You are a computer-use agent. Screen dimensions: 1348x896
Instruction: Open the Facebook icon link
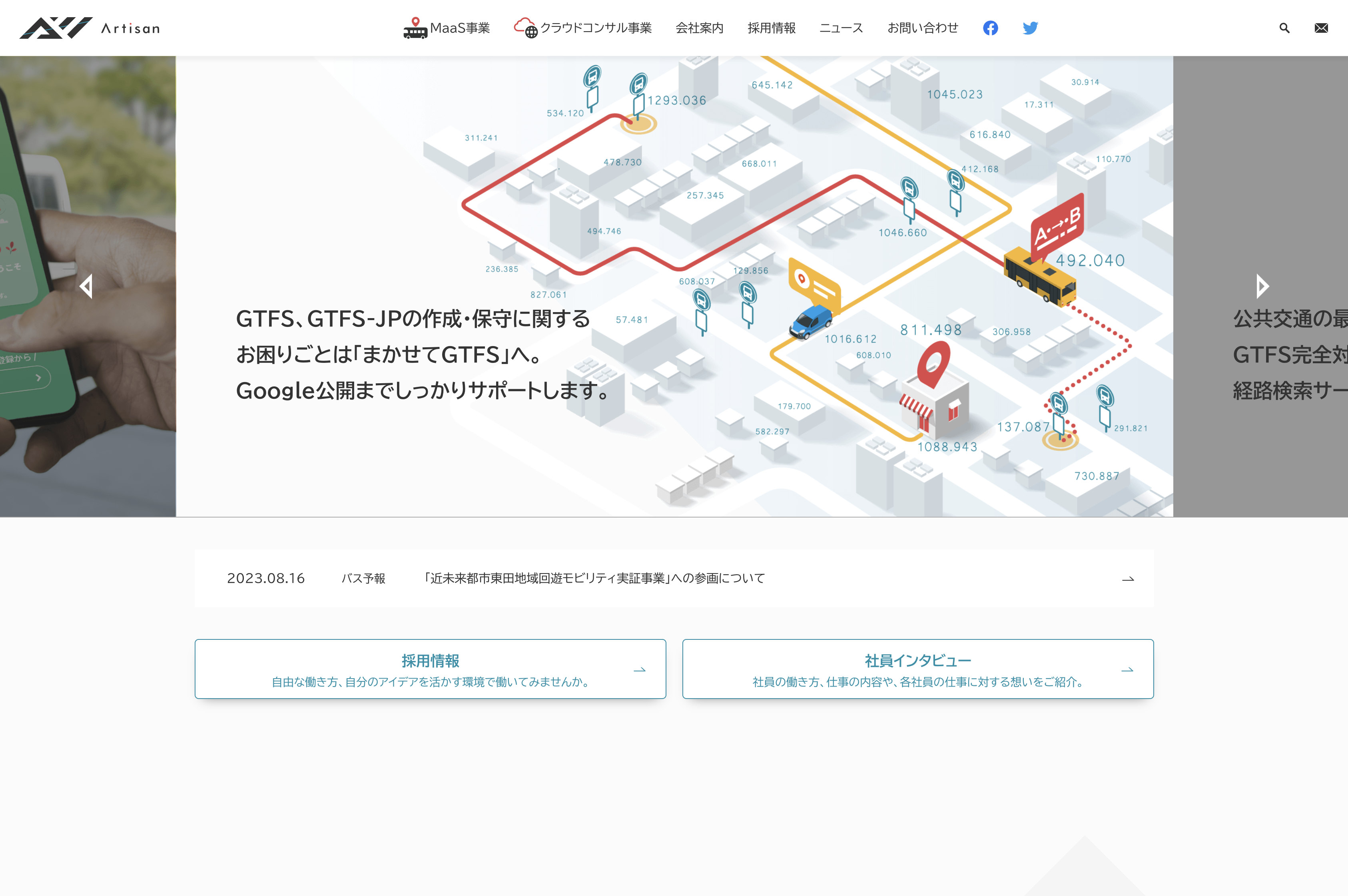(x=990, y=28)
